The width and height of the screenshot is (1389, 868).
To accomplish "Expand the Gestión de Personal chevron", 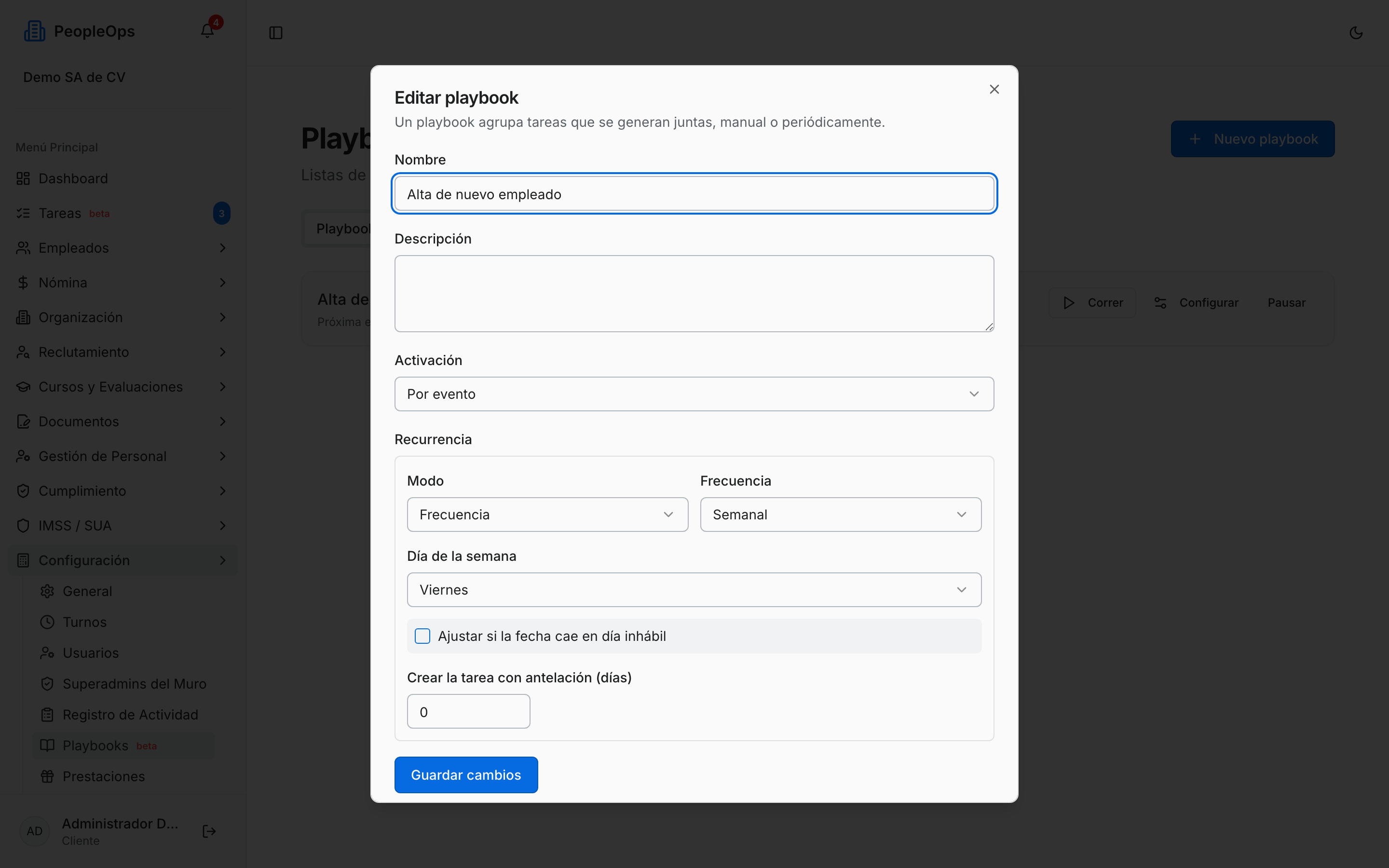I will point(223,456).
